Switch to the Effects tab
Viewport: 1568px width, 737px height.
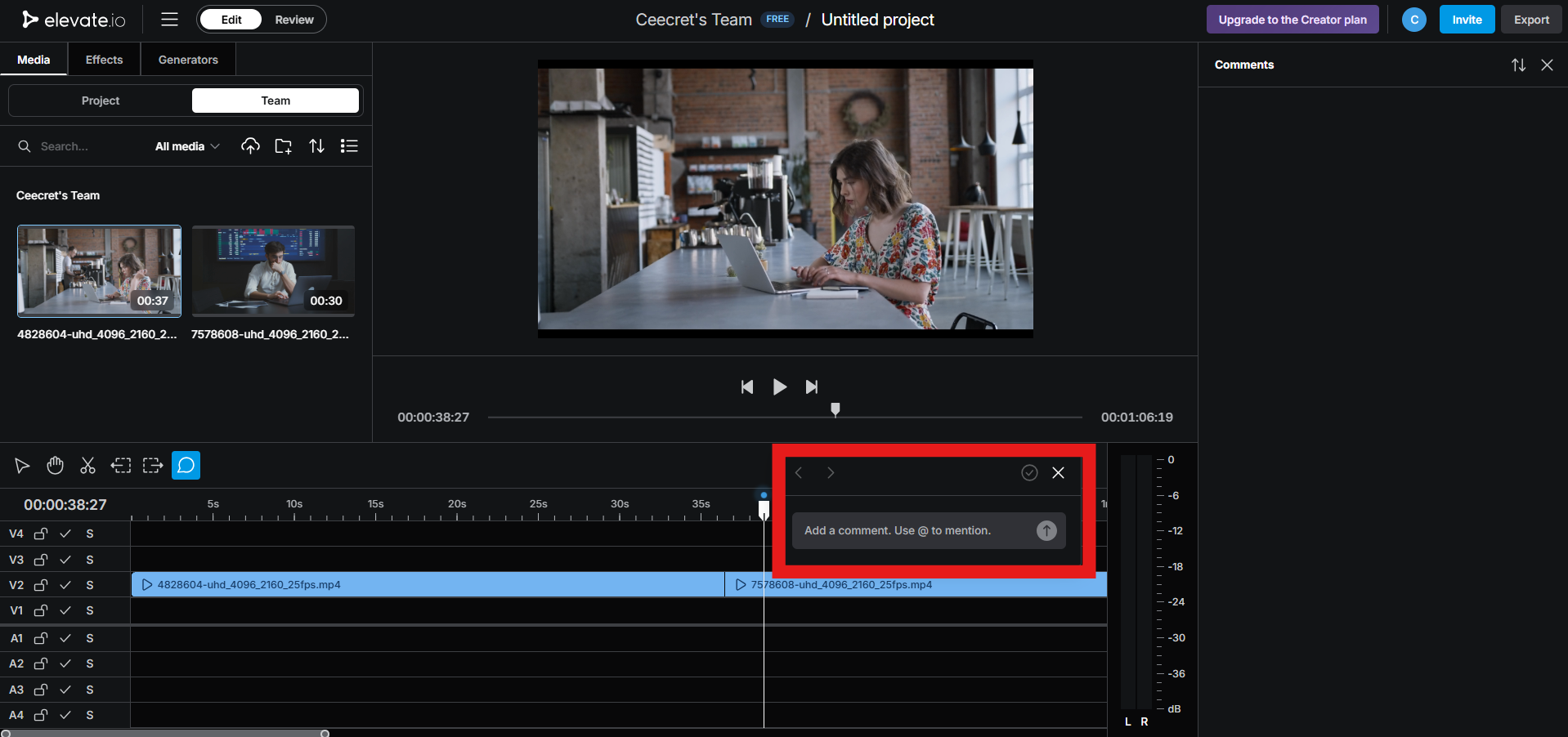coord(103,59)
